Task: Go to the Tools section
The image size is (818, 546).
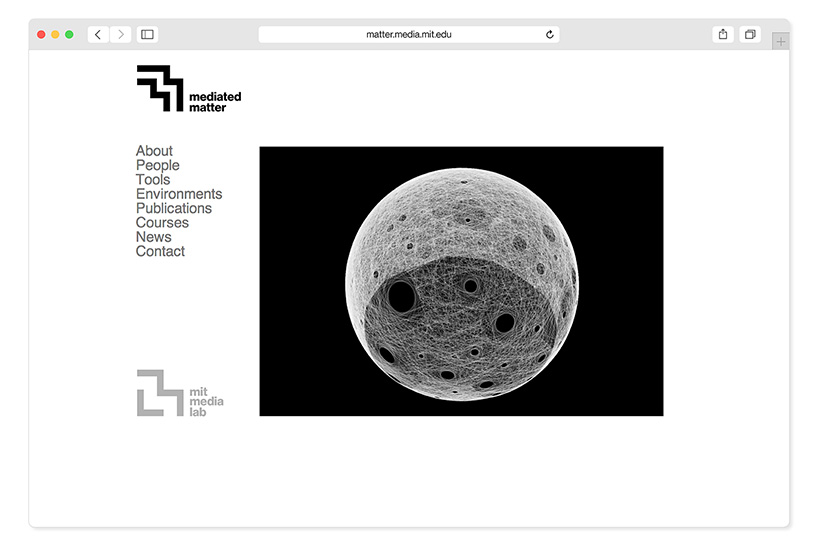Action: (153, 179)
